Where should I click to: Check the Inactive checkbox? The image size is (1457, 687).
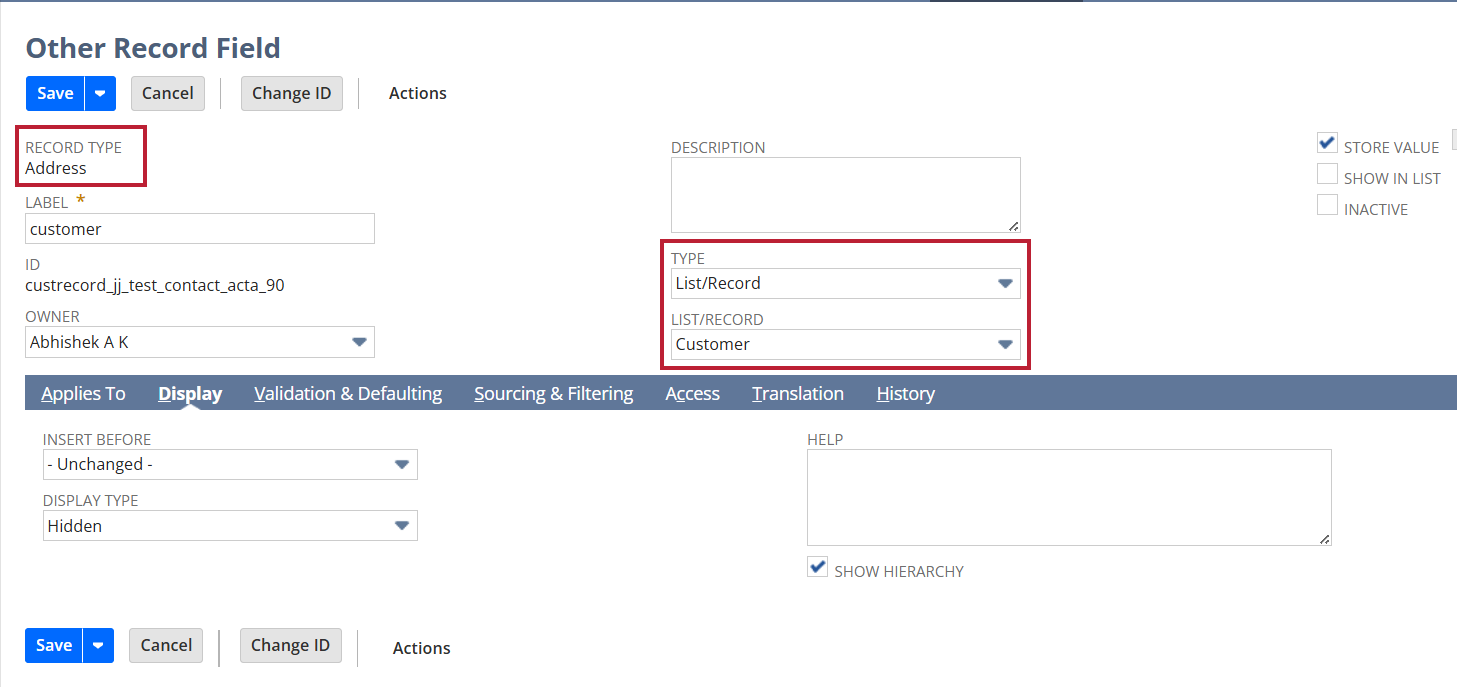1327,205
